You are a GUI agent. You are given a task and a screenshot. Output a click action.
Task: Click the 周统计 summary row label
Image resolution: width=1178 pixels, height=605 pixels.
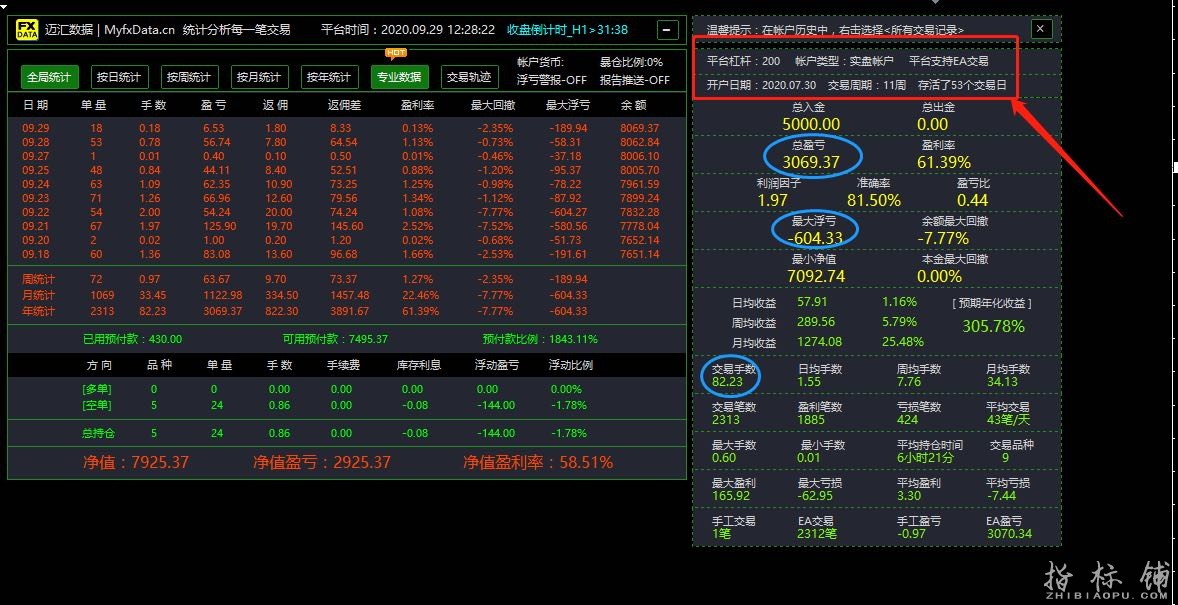pos(38,280)
